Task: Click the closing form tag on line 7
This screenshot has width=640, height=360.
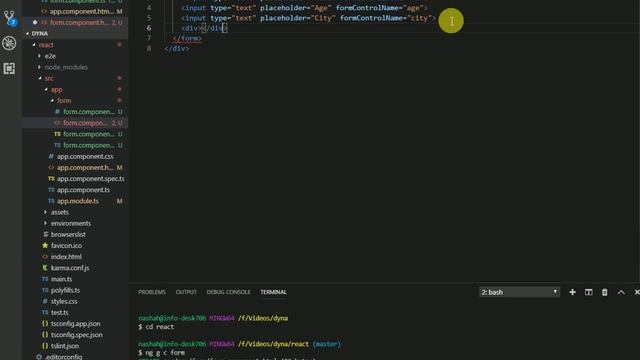Action: point(187,38)
